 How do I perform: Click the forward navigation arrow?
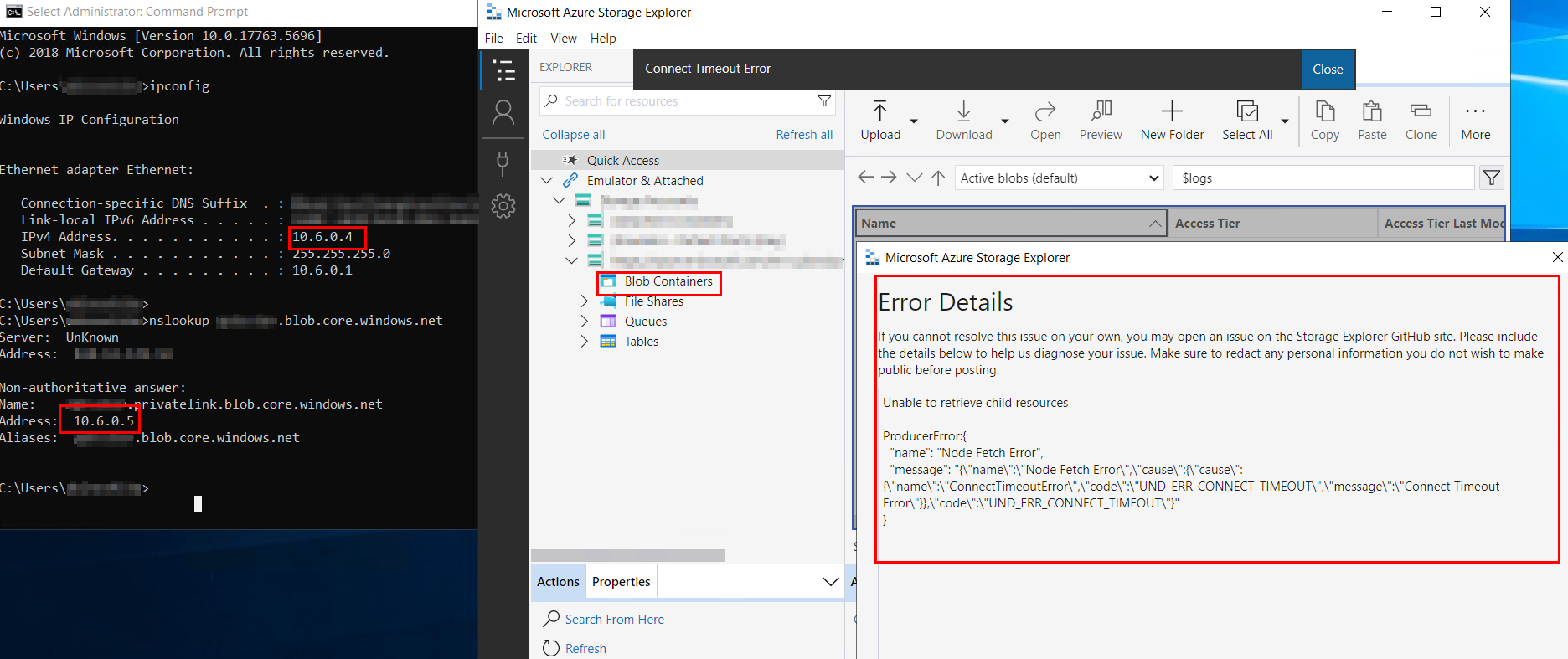pyautogui.click(x=890, y=178)
